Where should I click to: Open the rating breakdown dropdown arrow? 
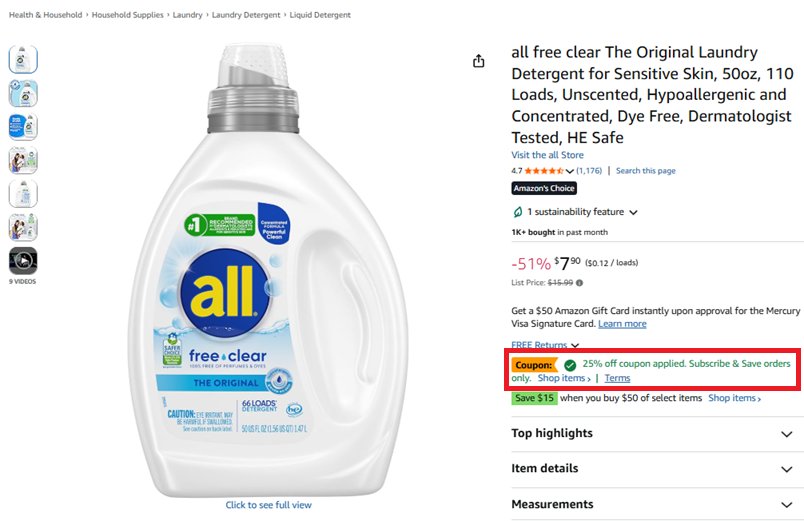pos(570,171)
